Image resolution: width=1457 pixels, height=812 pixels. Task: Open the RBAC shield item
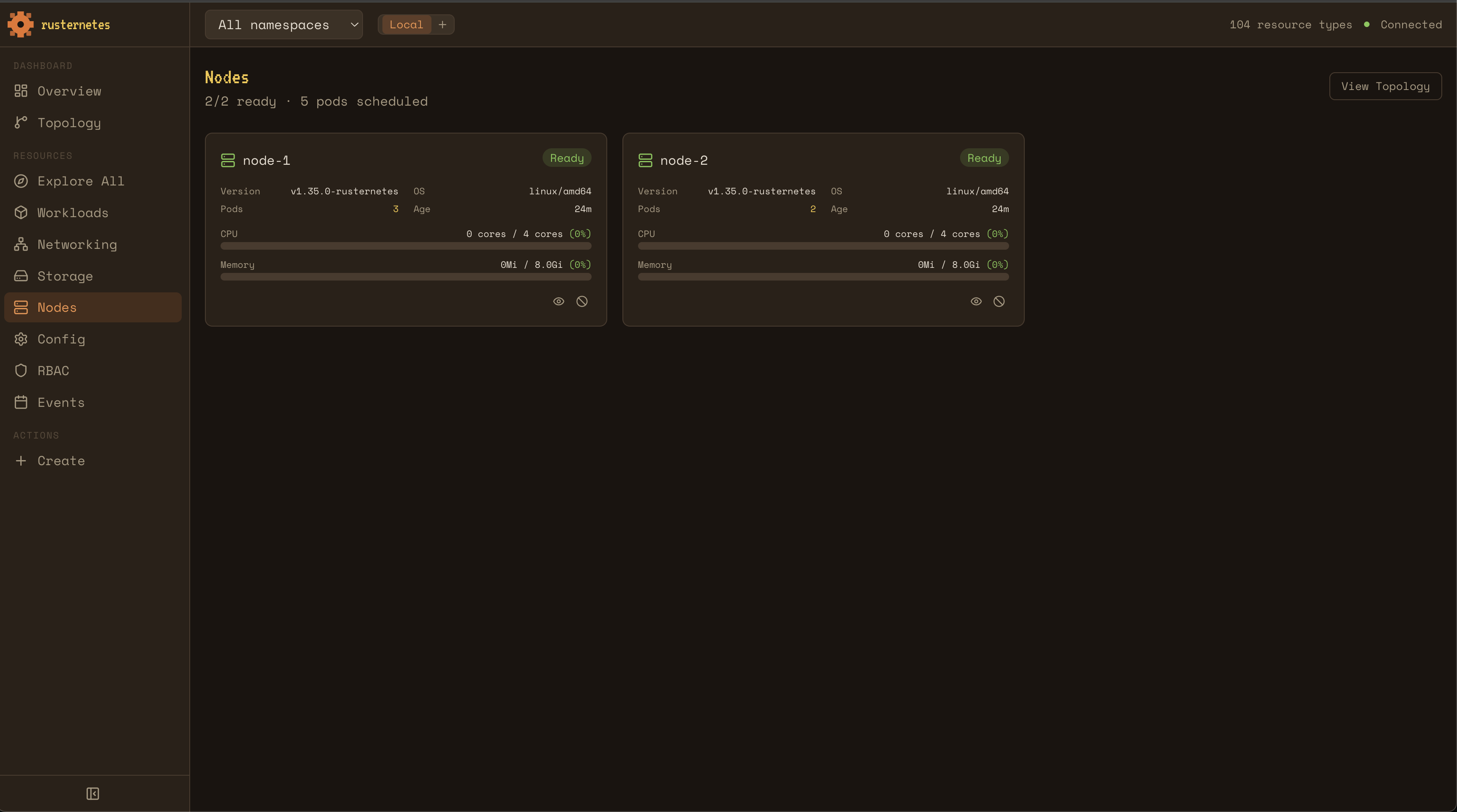53,371
